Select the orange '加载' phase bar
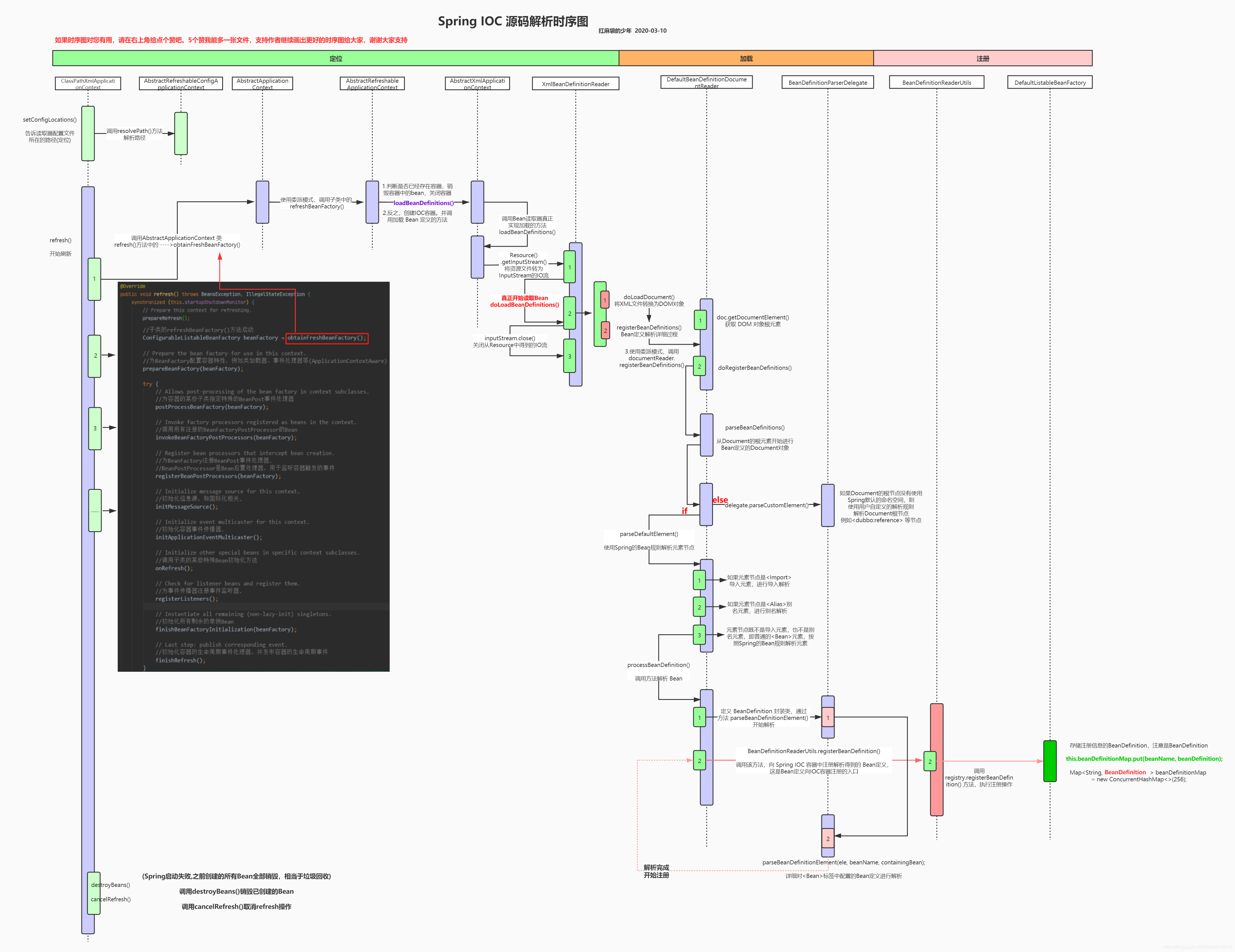This screenshot has height=952, width=1235. click(x=746, y=58)
